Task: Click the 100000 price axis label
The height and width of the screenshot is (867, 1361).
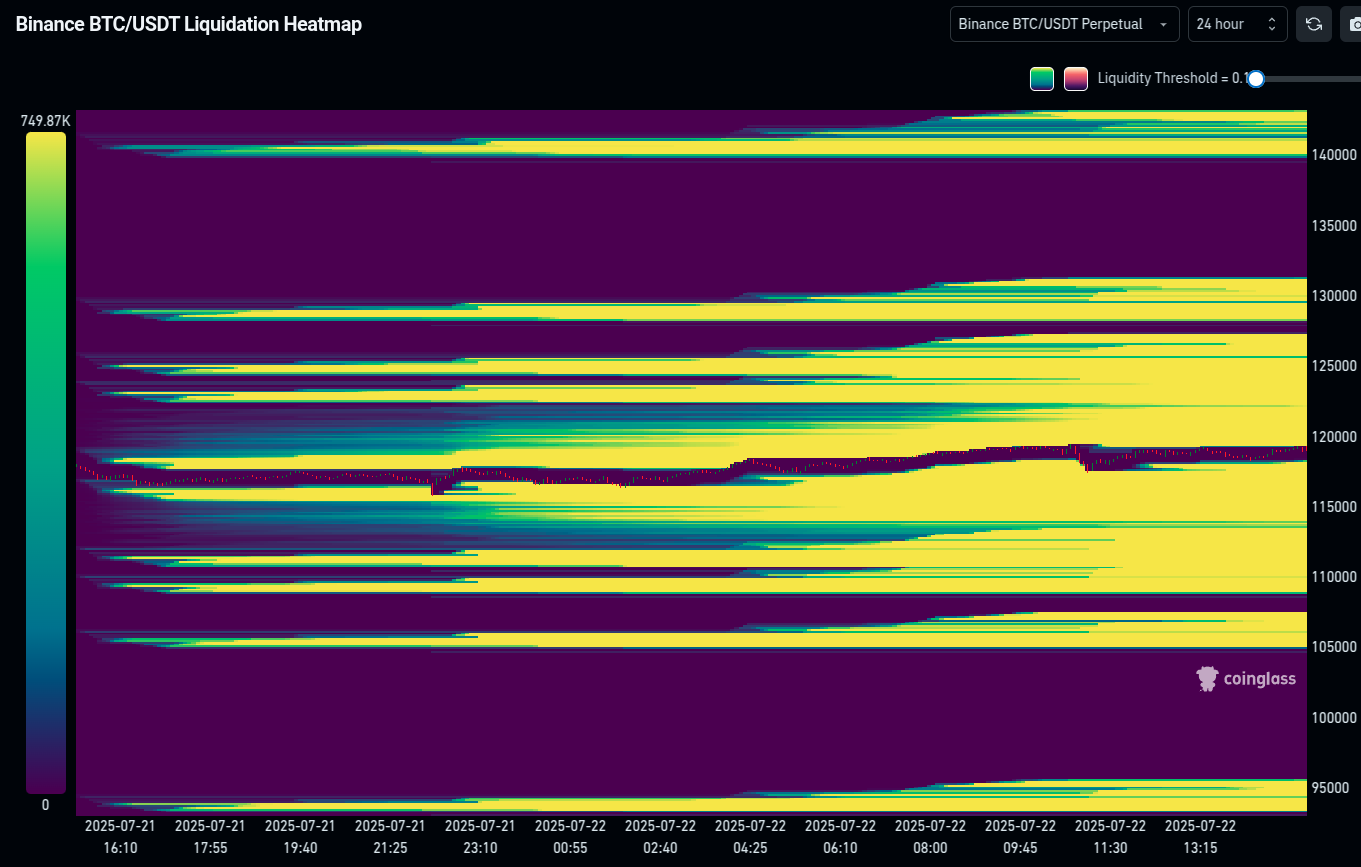Action: click(1333, 718)
